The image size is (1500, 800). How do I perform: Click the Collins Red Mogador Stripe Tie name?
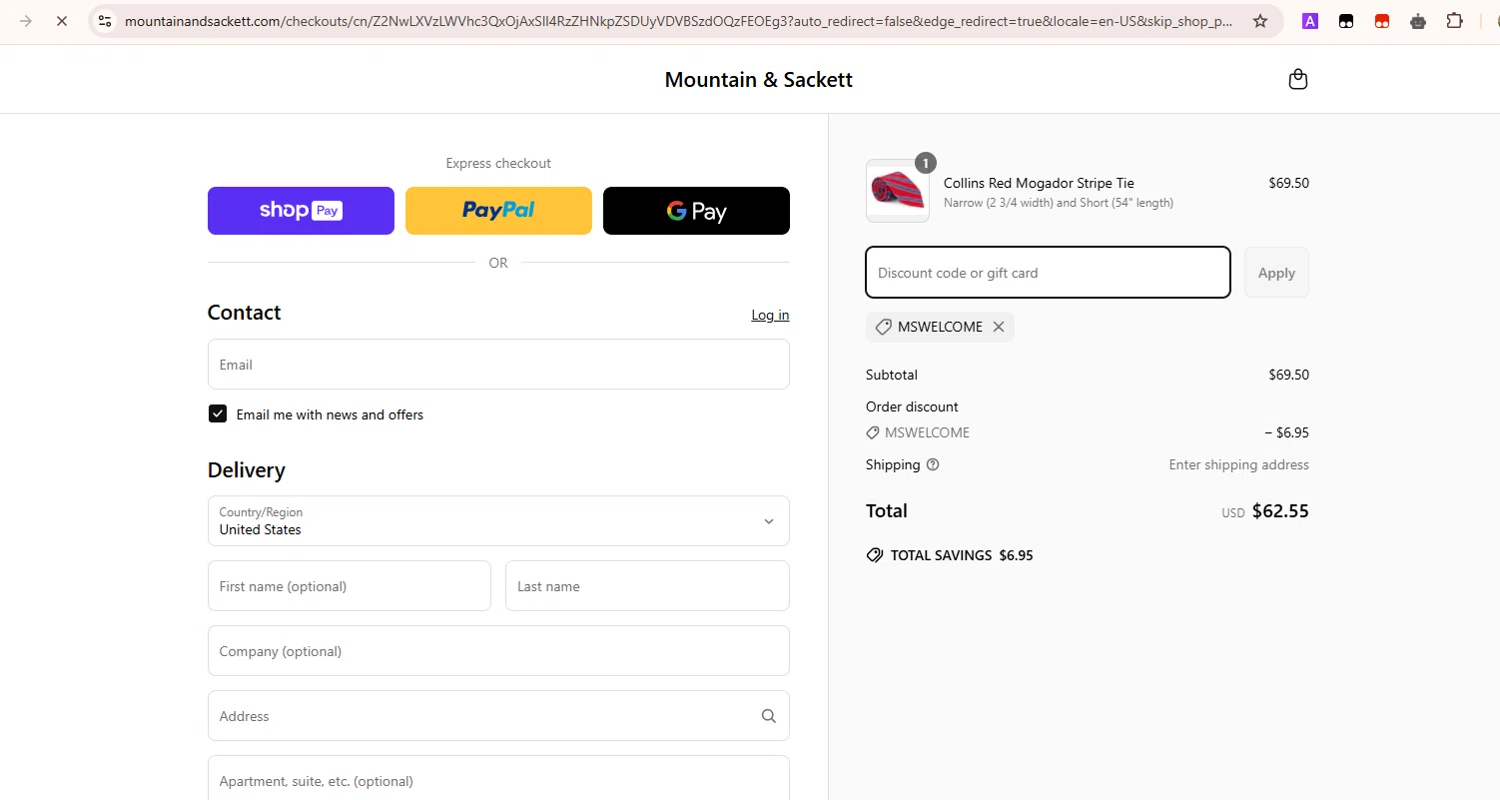coord(1039,183)
